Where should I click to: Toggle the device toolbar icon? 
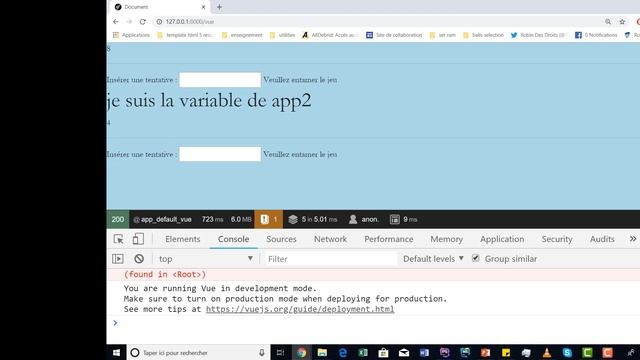coord(138,239)
